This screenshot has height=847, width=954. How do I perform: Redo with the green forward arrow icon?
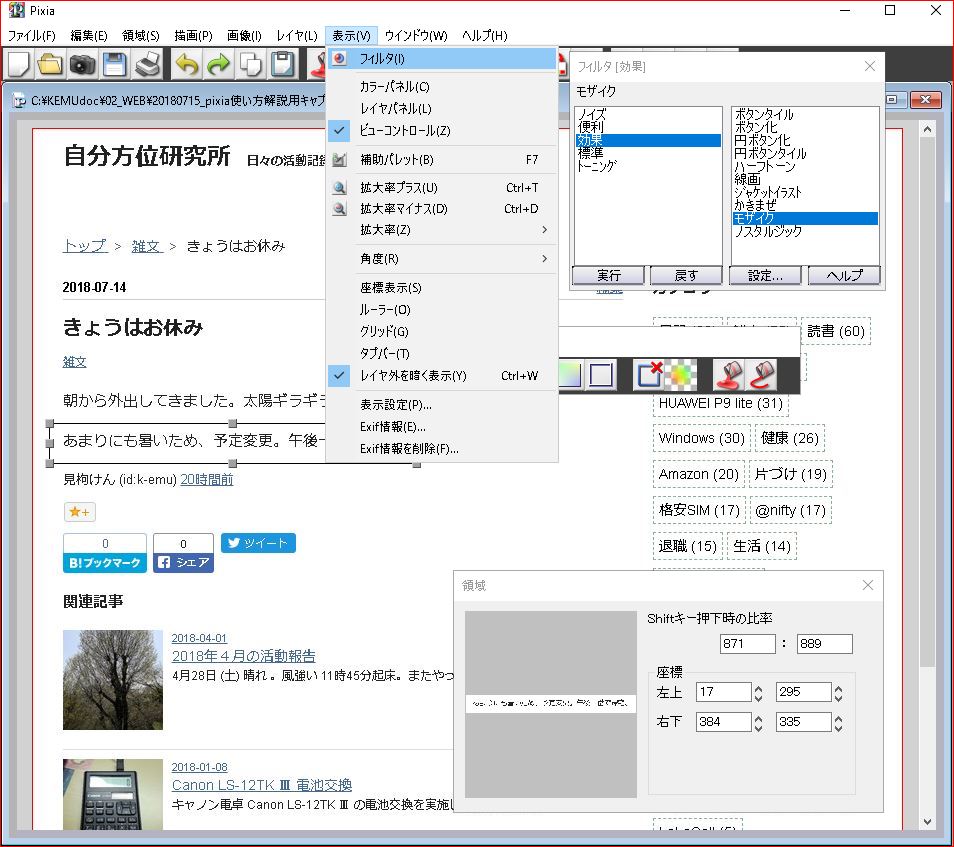pyautogui.click(x=220, y=64)
